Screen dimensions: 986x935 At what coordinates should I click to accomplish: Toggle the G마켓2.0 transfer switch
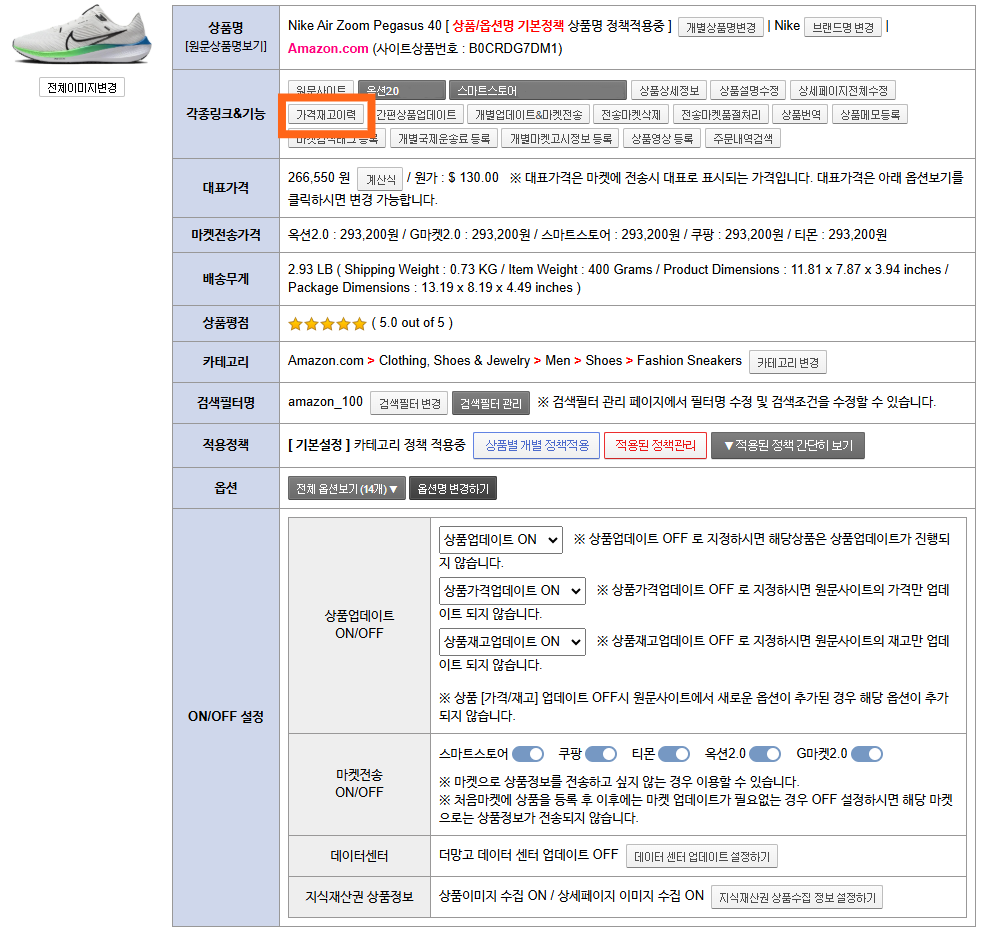tap(867, 754)
